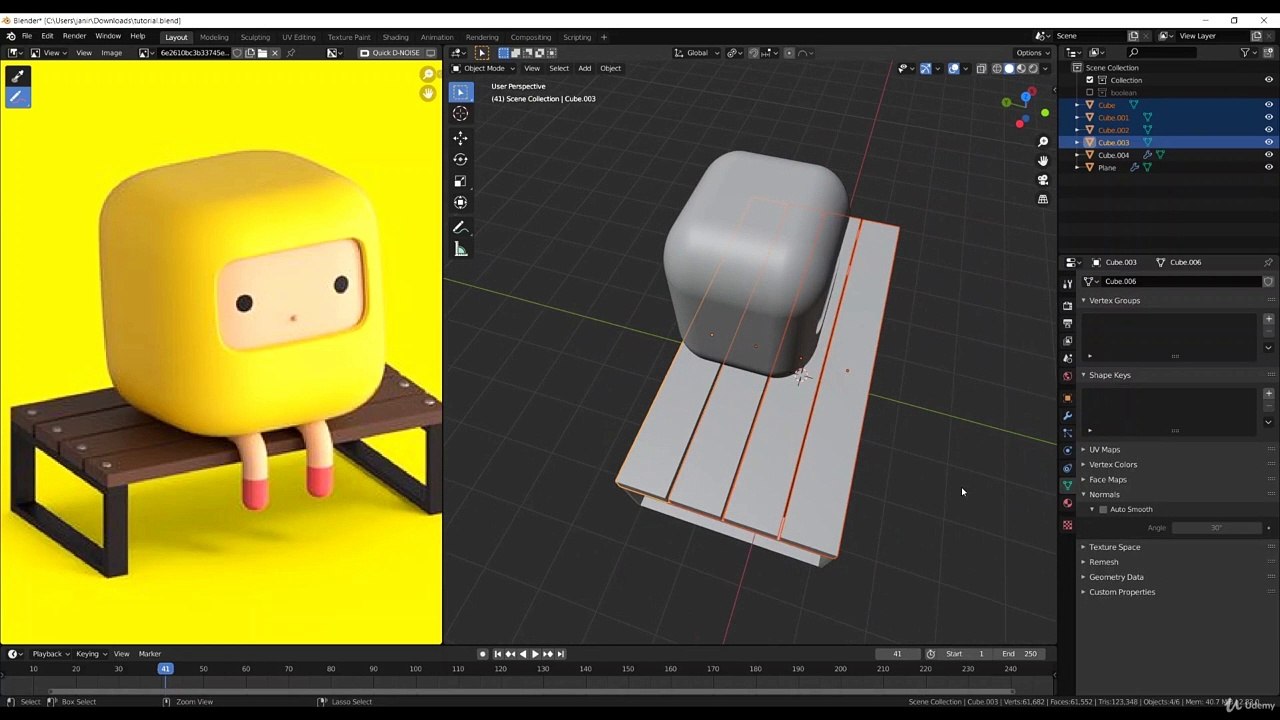Open the Output properties tab
This screenshot has width=1280, height=720.
[x=1067, y=323]
